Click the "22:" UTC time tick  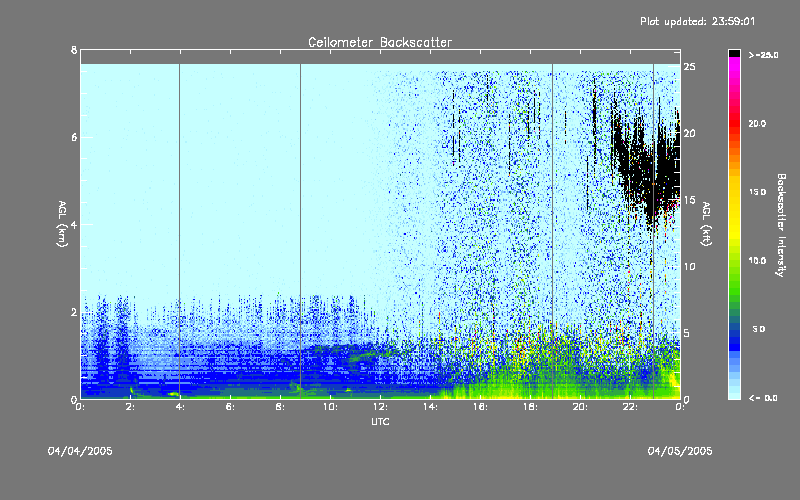pos(631,407)
